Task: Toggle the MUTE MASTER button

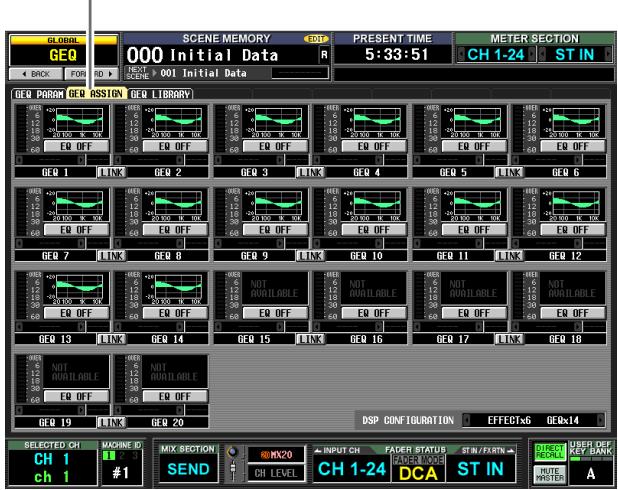Action: point(550,474)
